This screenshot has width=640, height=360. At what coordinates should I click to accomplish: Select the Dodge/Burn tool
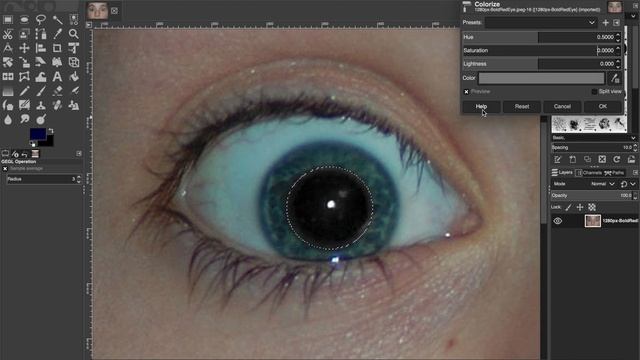pos(41,120)
